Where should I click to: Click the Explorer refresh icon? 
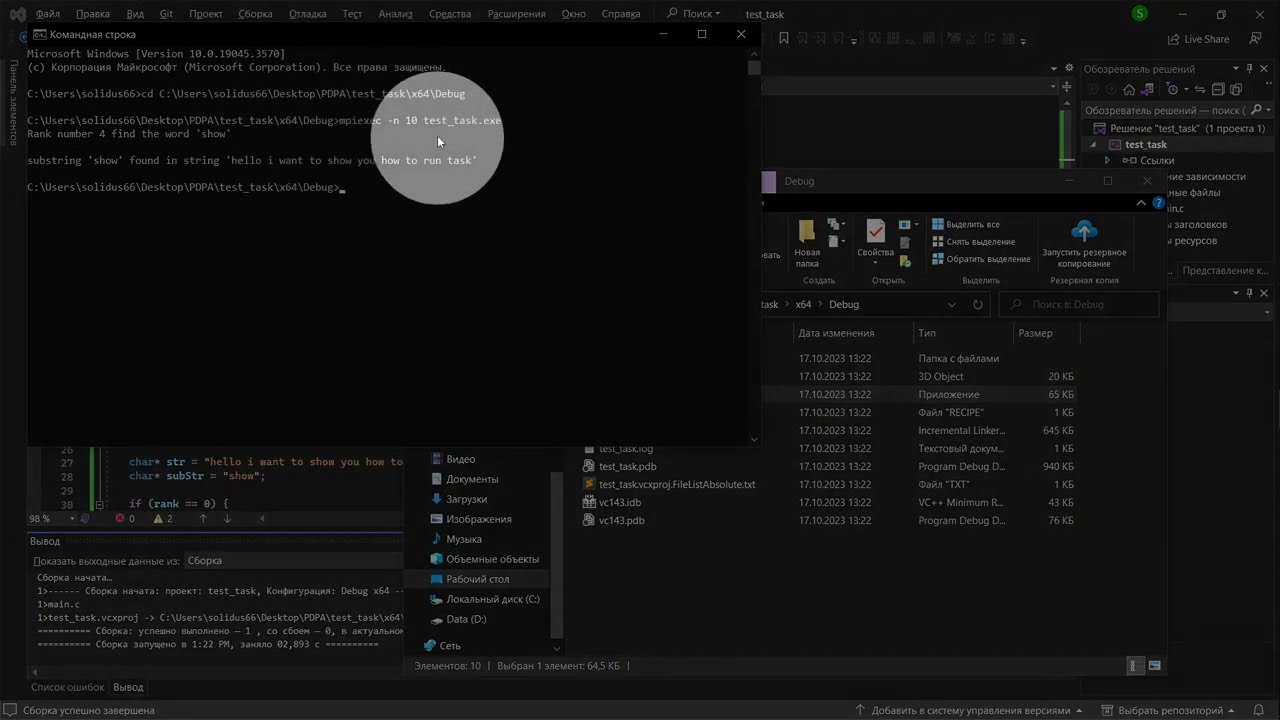(978, 305)
